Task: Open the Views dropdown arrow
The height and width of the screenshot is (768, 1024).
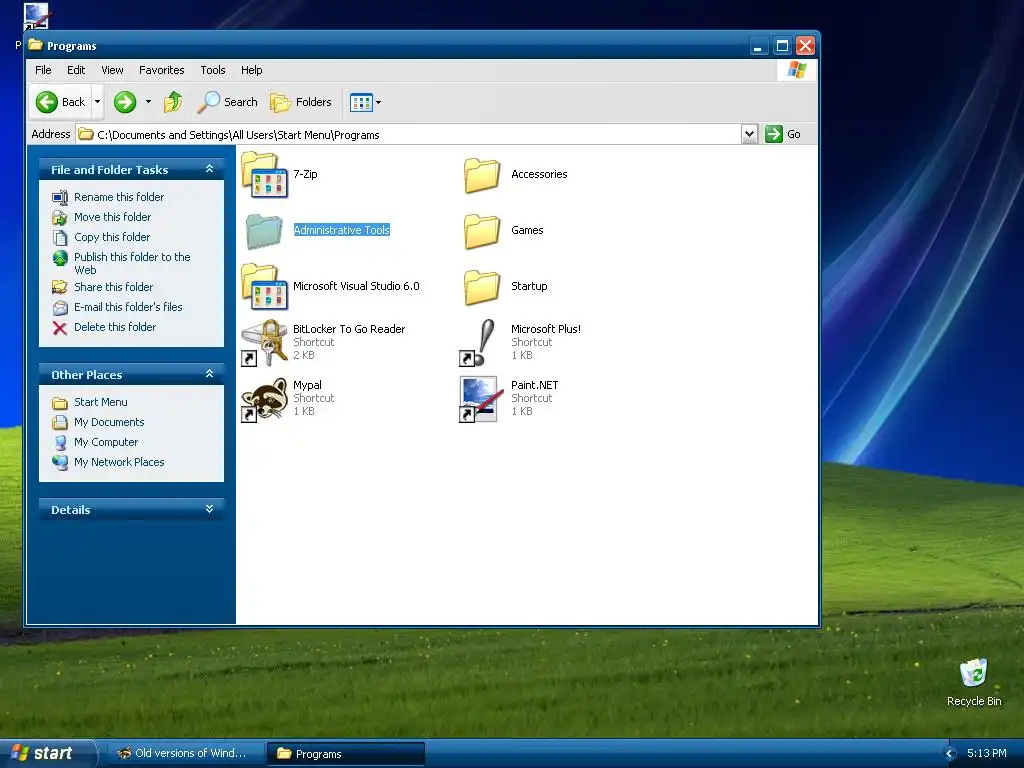Action: (x=379, y=102)
